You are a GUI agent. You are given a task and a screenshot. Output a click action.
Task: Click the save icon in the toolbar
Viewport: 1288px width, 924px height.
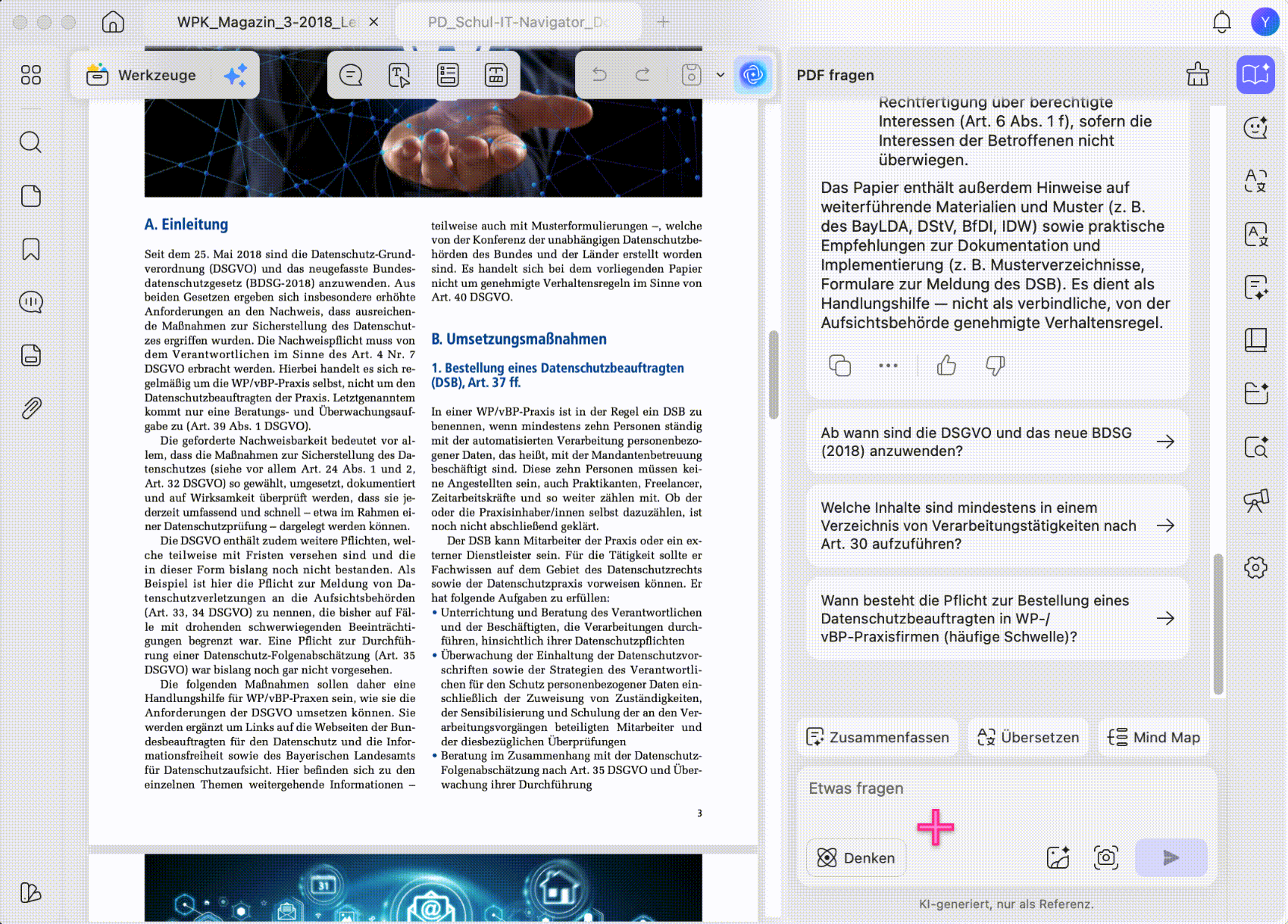[691, 74]
